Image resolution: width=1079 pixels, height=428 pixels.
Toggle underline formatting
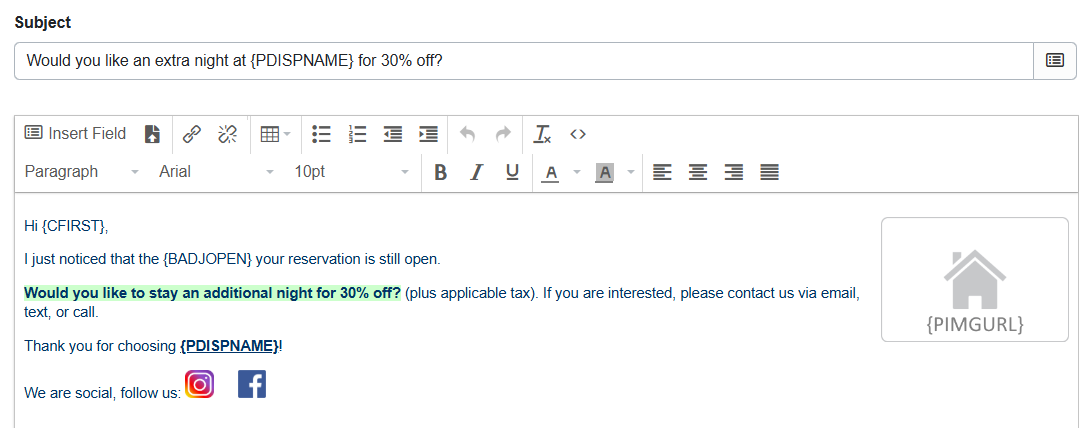tap(512, 172)
